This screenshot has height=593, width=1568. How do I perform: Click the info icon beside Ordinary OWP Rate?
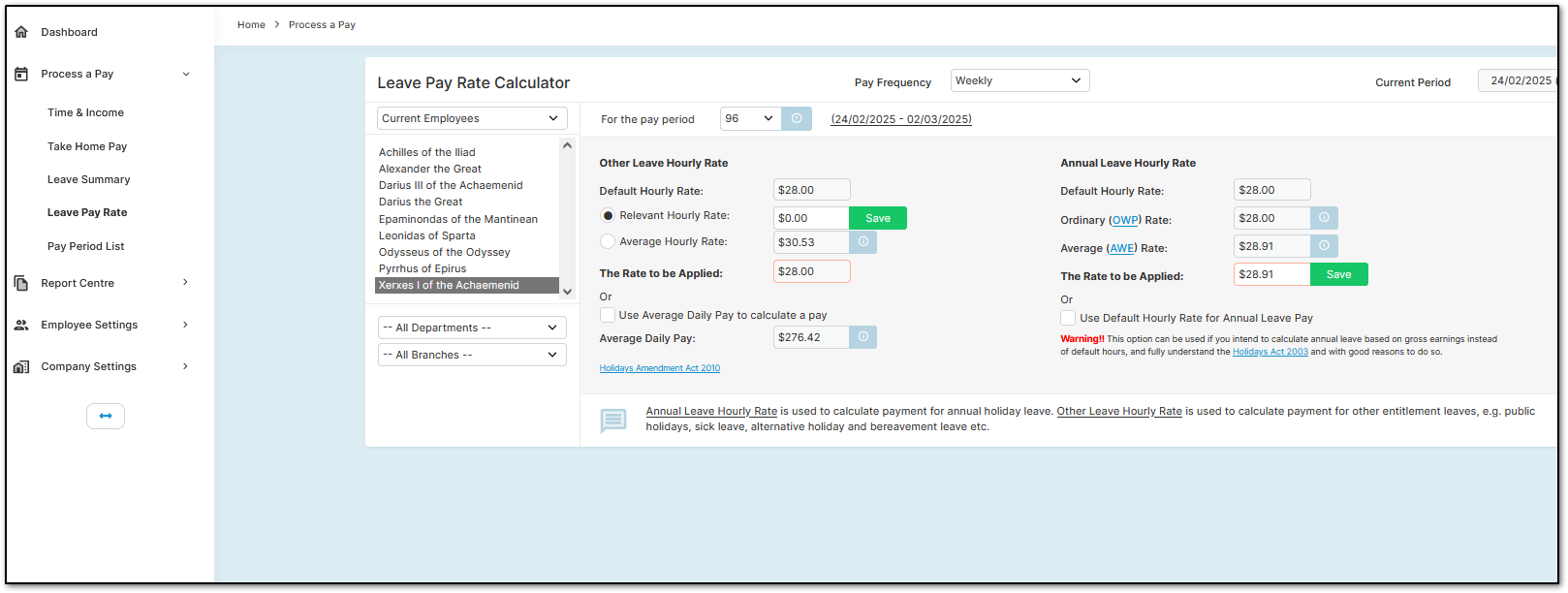click(x=1324, y=217)
